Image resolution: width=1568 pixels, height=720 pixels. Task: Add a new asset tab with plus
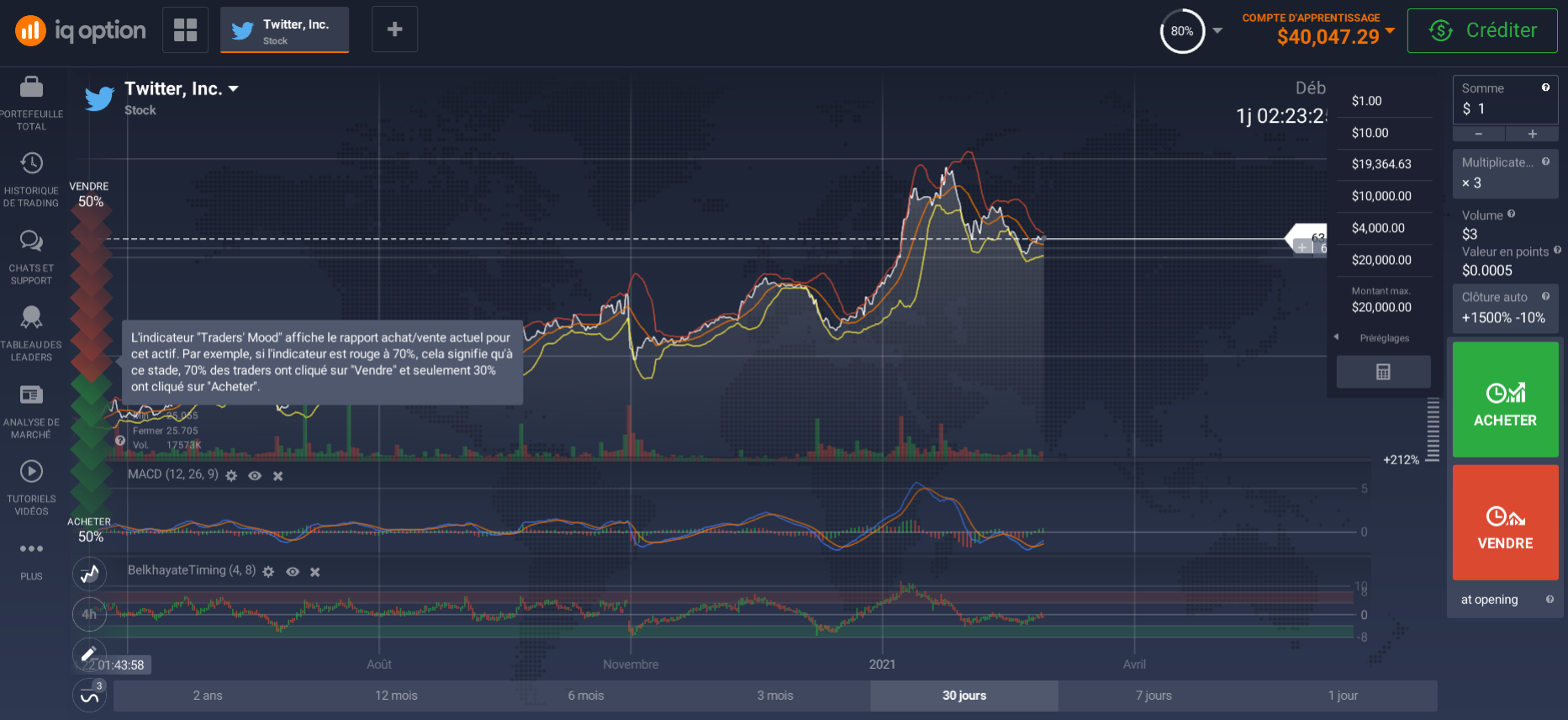coord(394,29)
